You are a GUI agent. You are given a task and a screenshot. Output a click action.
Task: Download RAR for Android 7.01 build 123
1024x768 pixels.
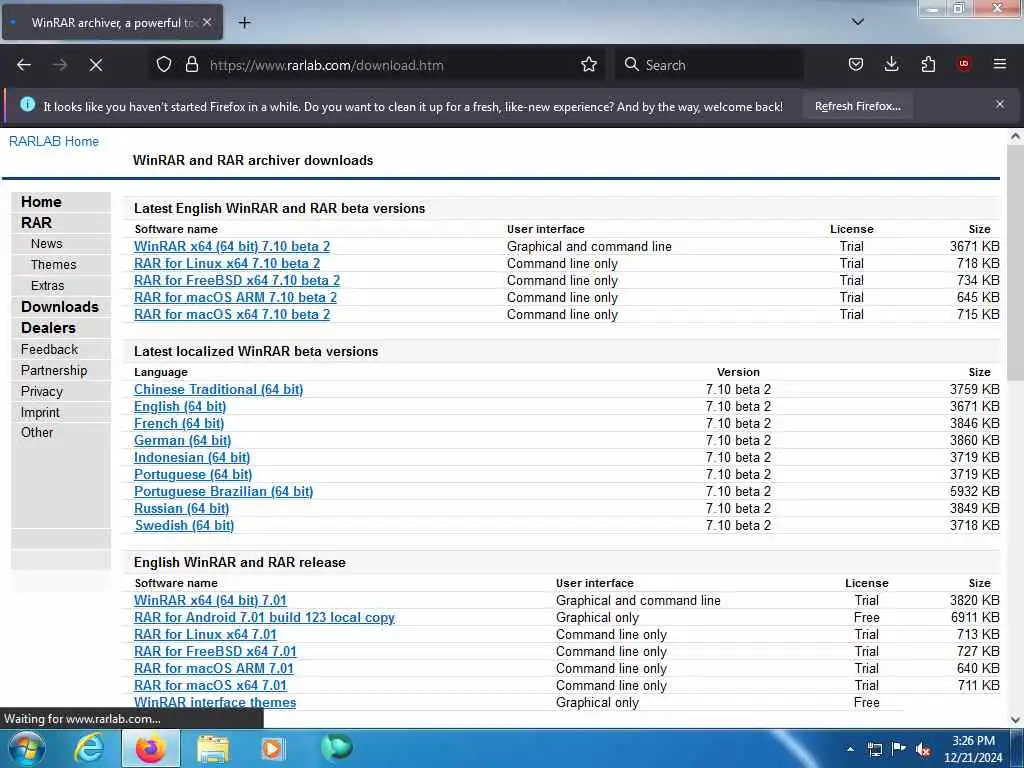(x=264, y=617)
